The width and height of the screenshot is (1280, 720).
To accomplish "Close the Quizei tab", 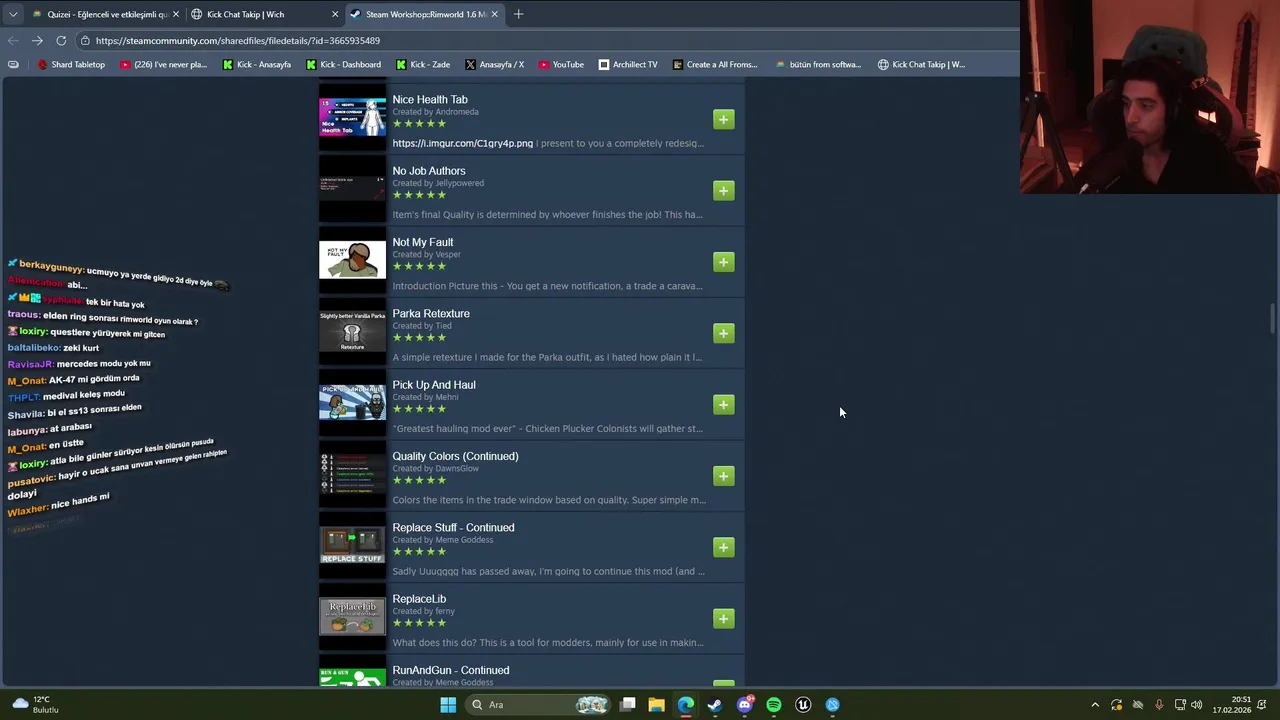I will click(176, 14).
